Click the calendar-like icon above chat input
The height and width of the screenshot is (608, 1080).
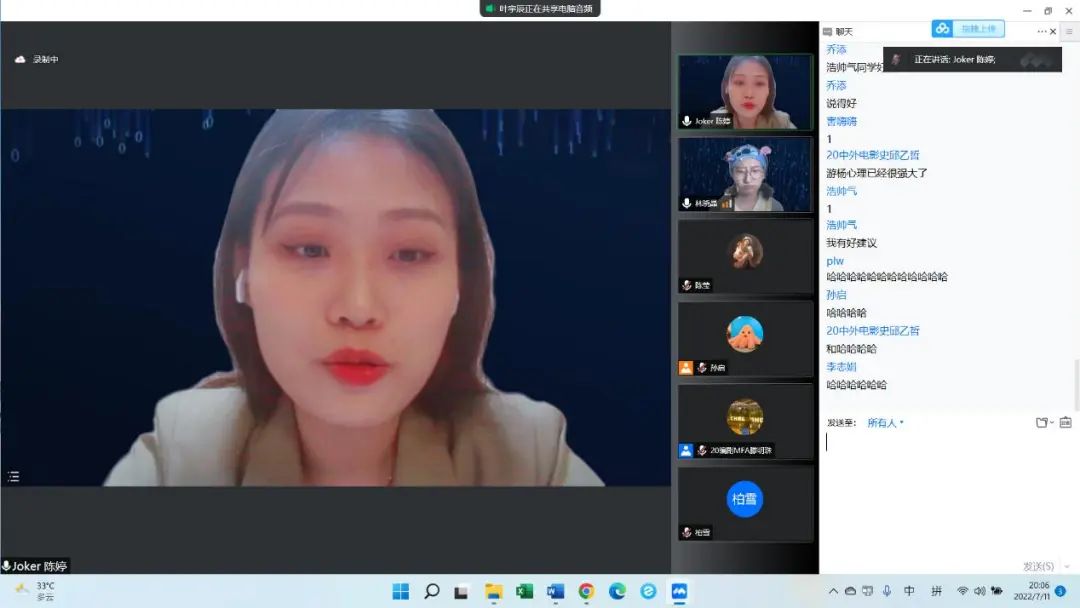pyautogui.click(x=1066, y=423)
